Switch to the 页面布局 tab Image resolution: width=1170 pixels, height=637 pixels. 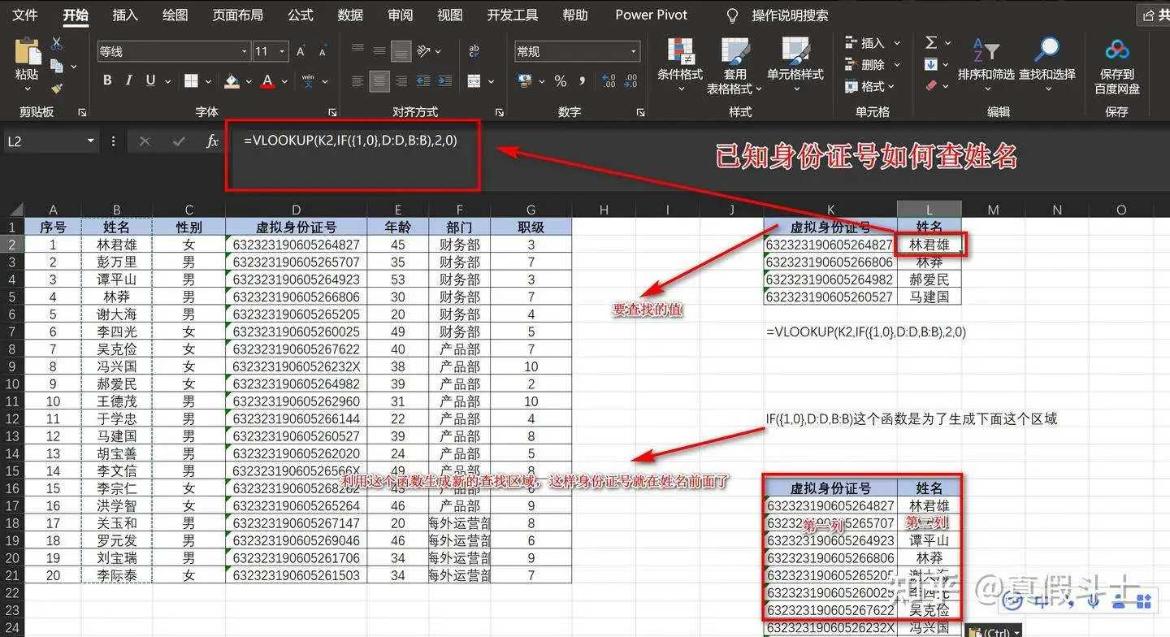(x=238, y=15)
